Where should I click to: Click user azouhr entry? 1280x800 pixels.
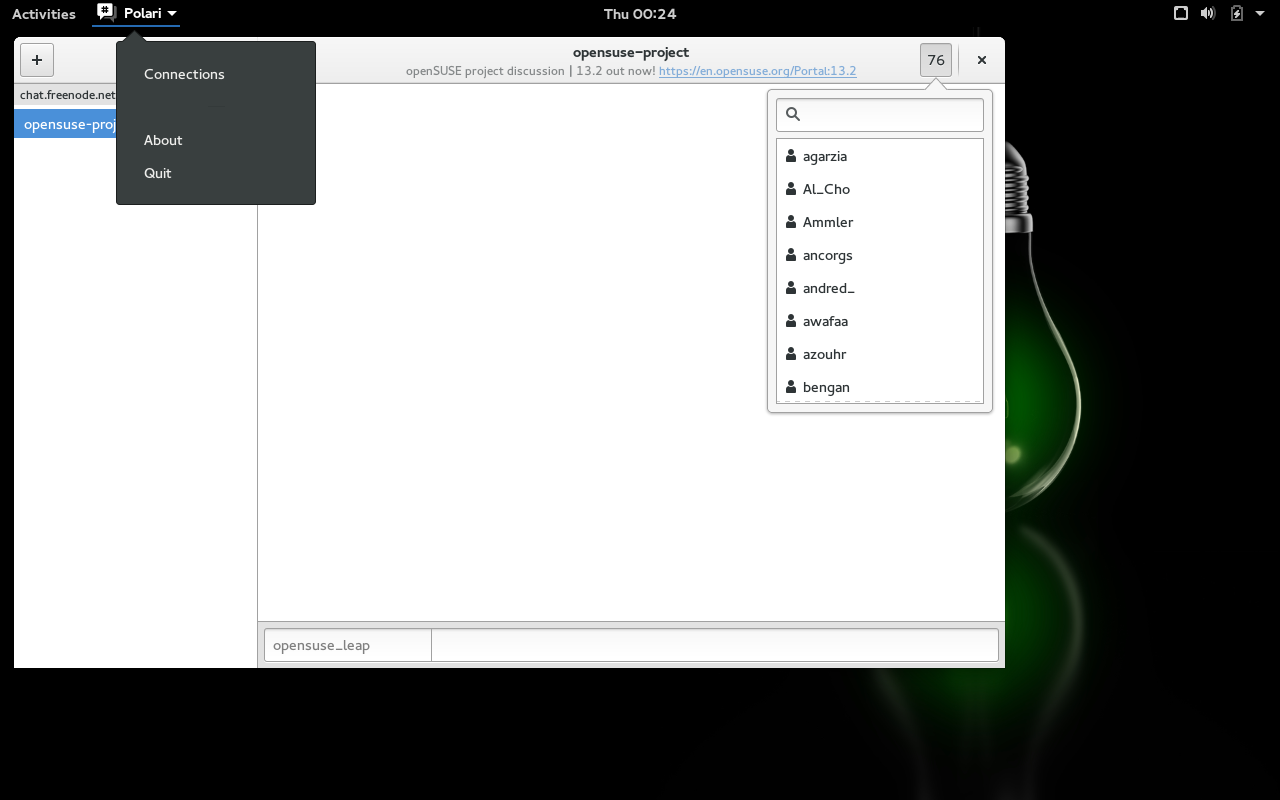824,354
